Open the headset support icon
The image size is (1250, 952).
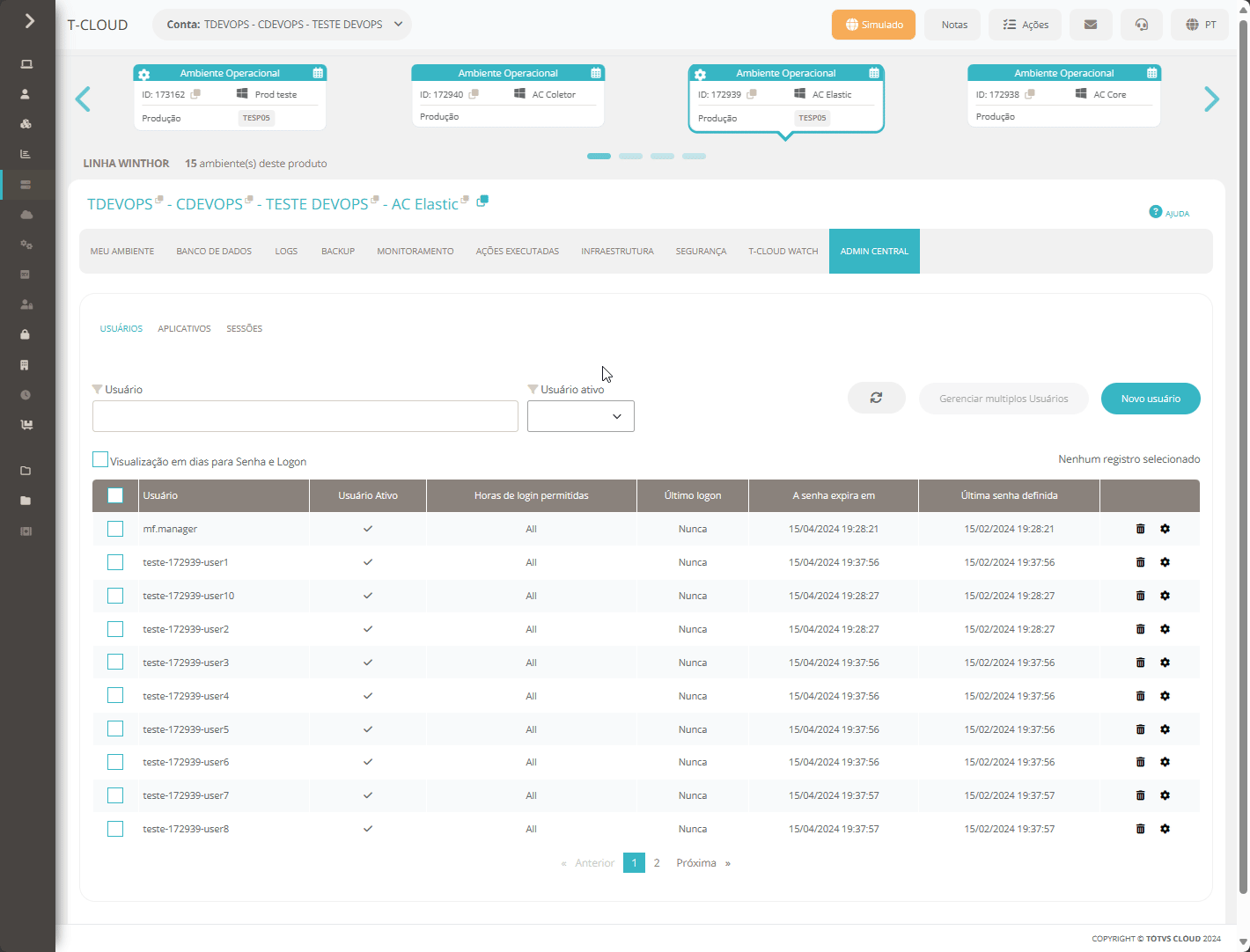coord(1142,25)
